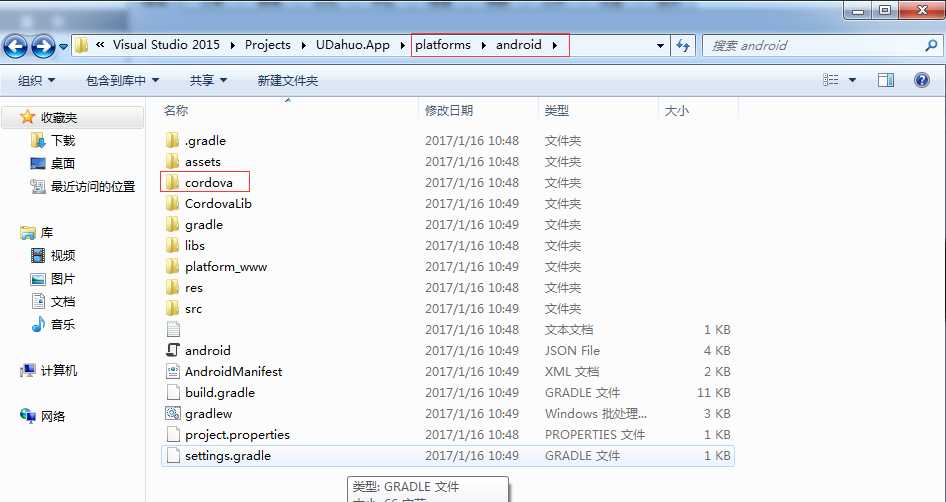
Task: Select the build.gradle file icon
Action: pos(173,392)
